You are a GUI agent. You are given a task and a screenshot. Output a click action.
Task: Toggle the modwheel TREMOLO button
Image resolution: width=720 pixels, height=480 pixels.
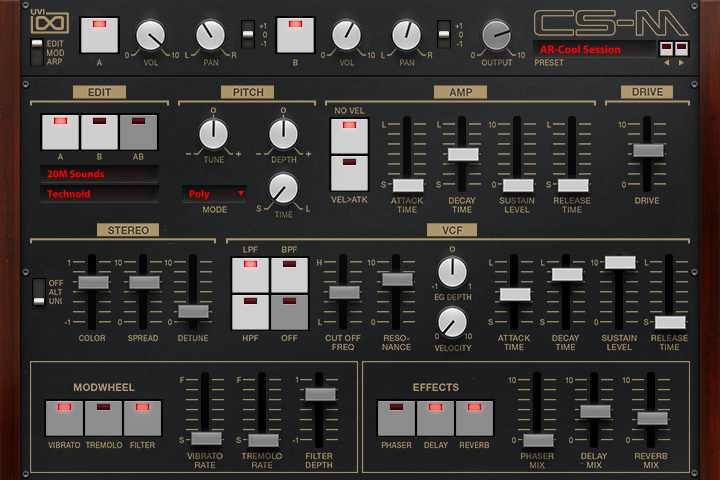[x=103, y=418]
